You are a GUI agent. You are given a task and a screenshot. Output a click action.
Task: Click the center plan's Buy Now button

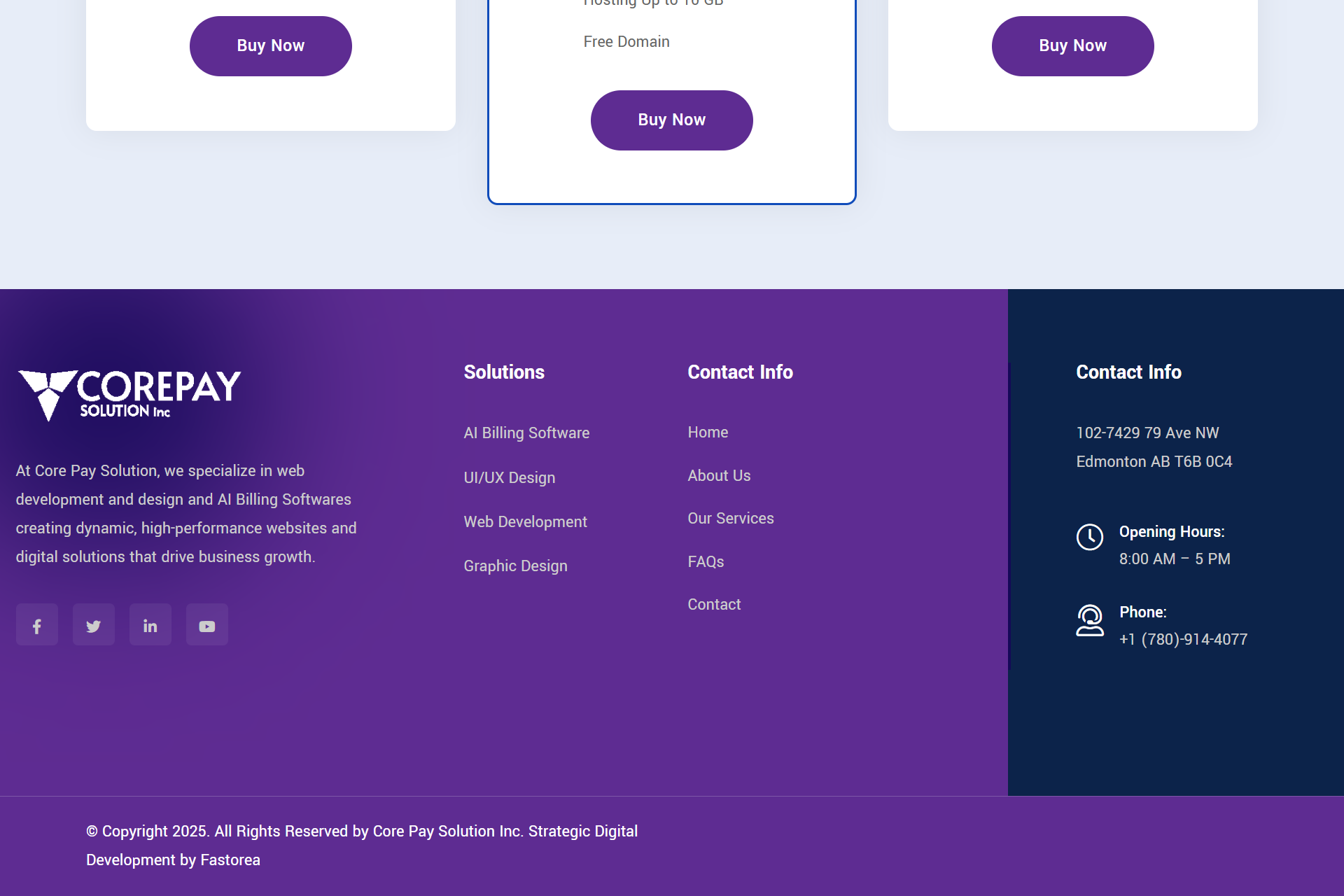671,120
